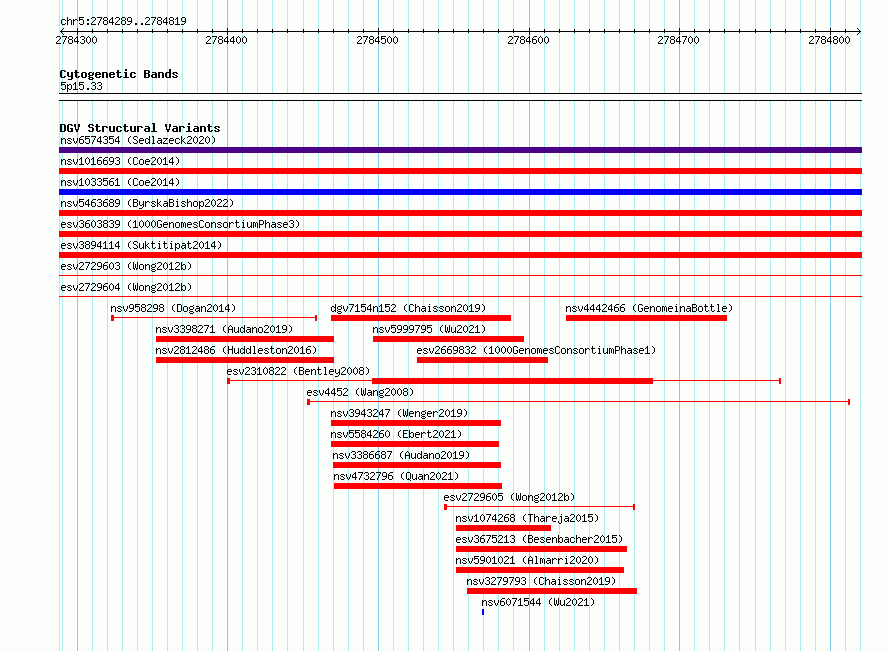Click the Cytogenetic Bands track title
The image size is (890, 651).
(119, 74)
